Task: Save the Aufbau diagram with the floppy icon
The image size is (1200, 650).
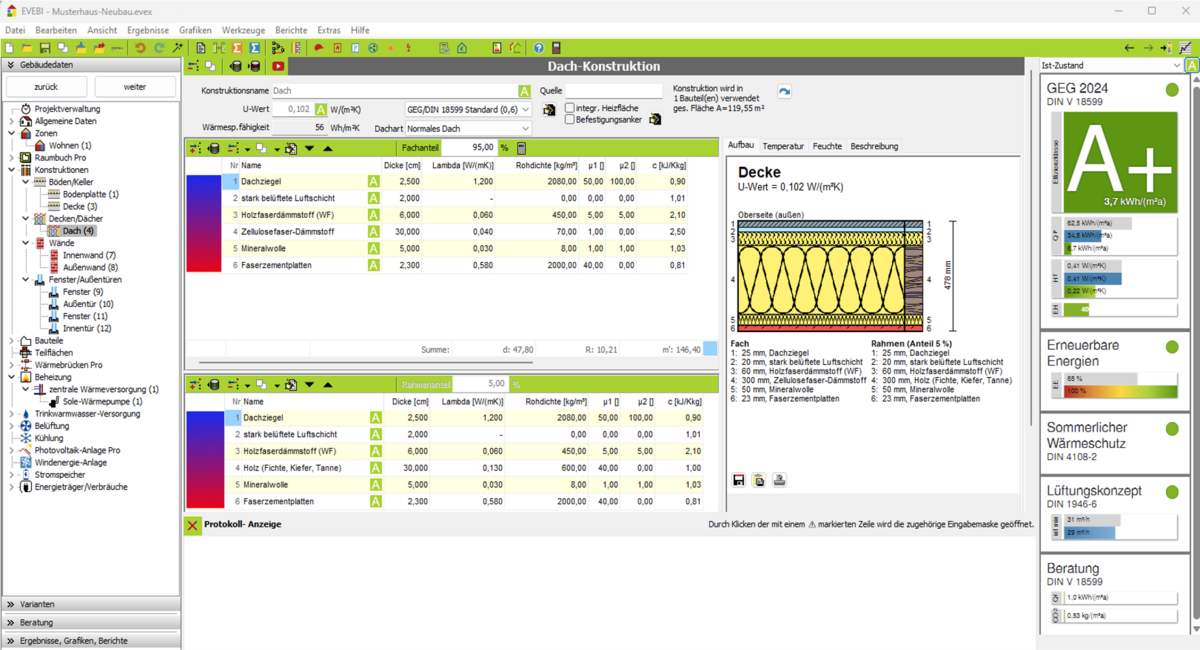Action: click(739, 480)
